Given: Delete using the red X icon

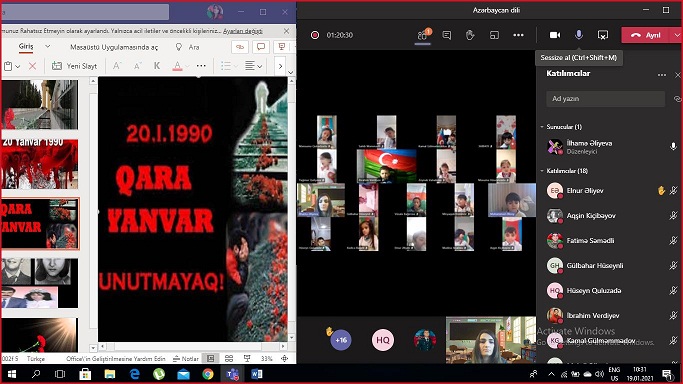Looking at the screenshot, I should point(33,66).
